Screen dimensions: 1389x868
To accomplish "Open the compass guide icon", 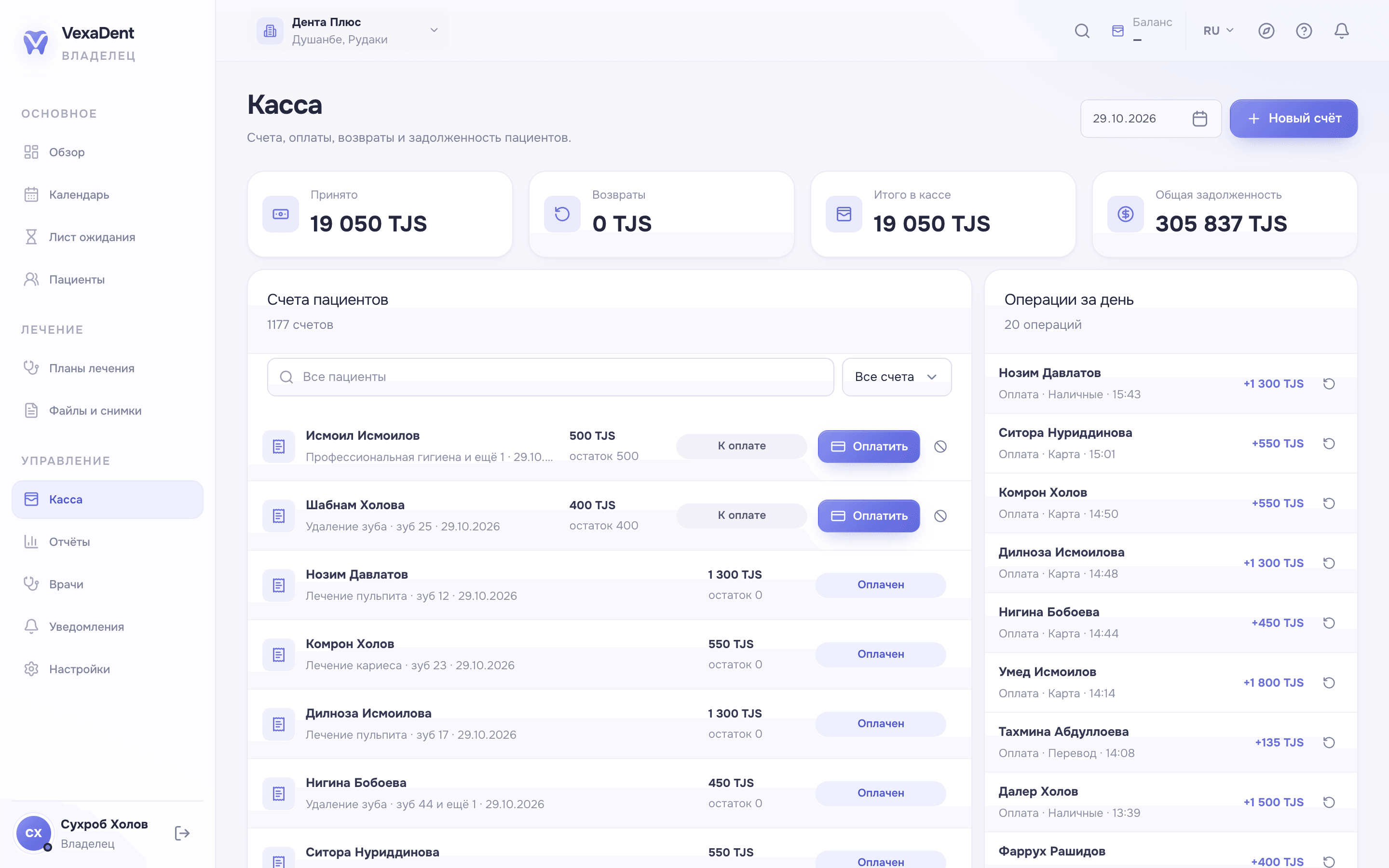I will coord(1266,31).
